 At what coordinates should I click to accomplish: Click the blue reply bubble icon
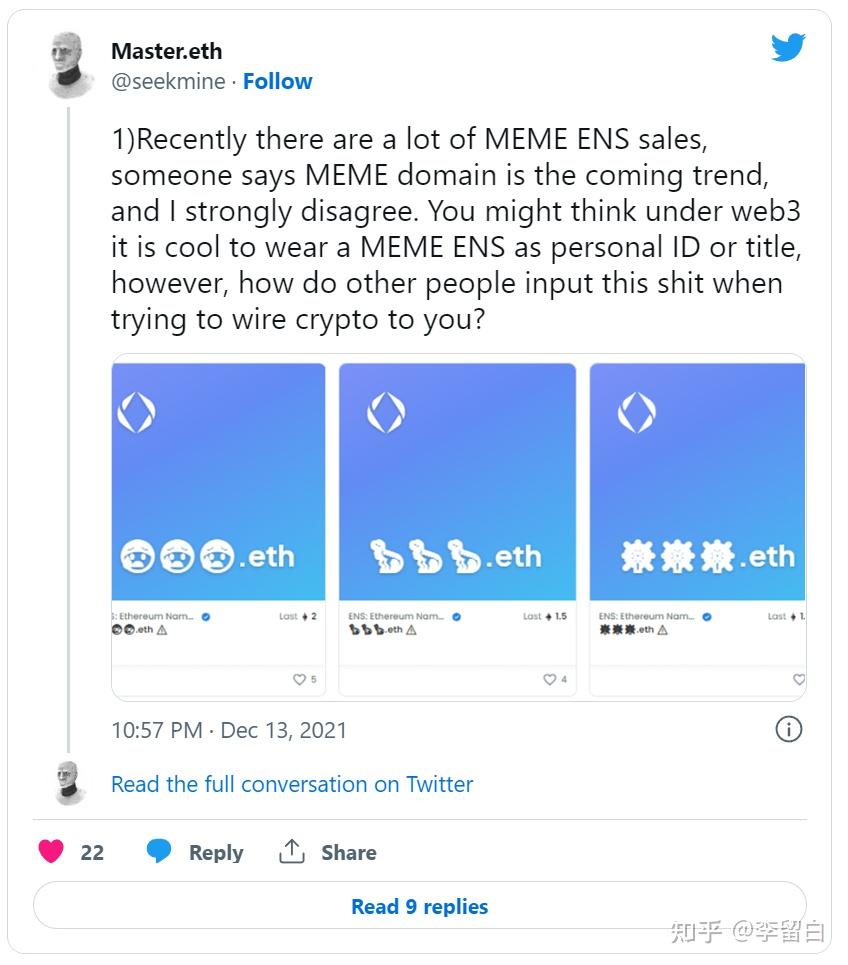(x=159, y=852)
